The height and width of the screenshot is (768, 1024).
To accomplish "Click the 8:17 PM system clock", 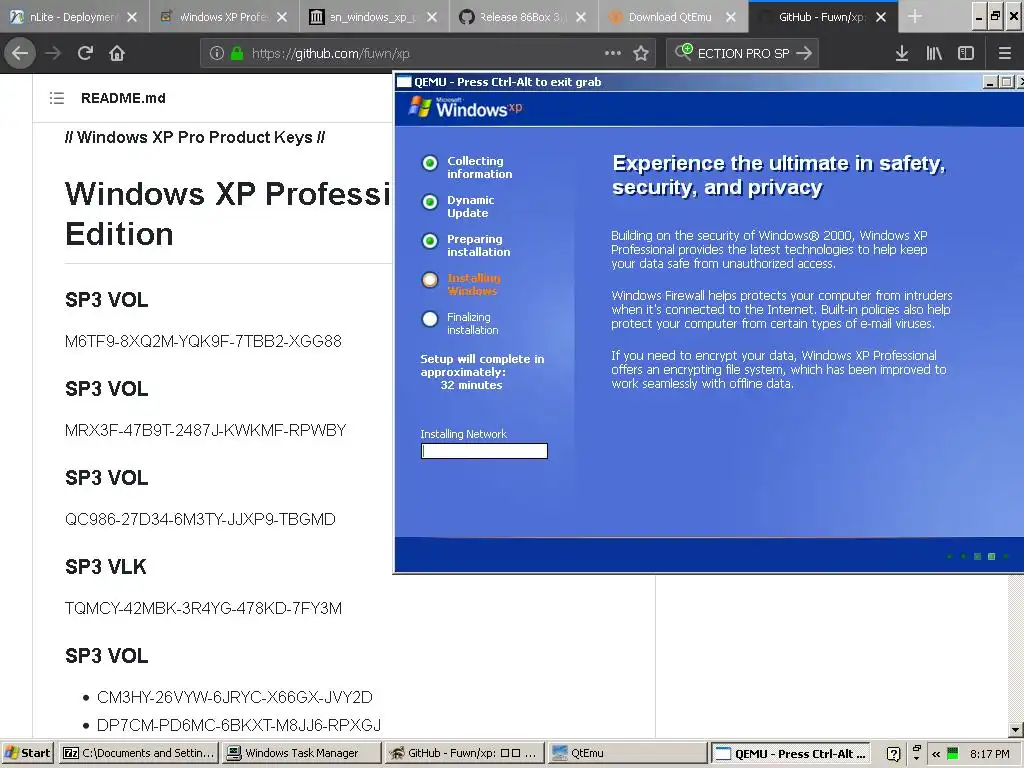I will point(989,754).
